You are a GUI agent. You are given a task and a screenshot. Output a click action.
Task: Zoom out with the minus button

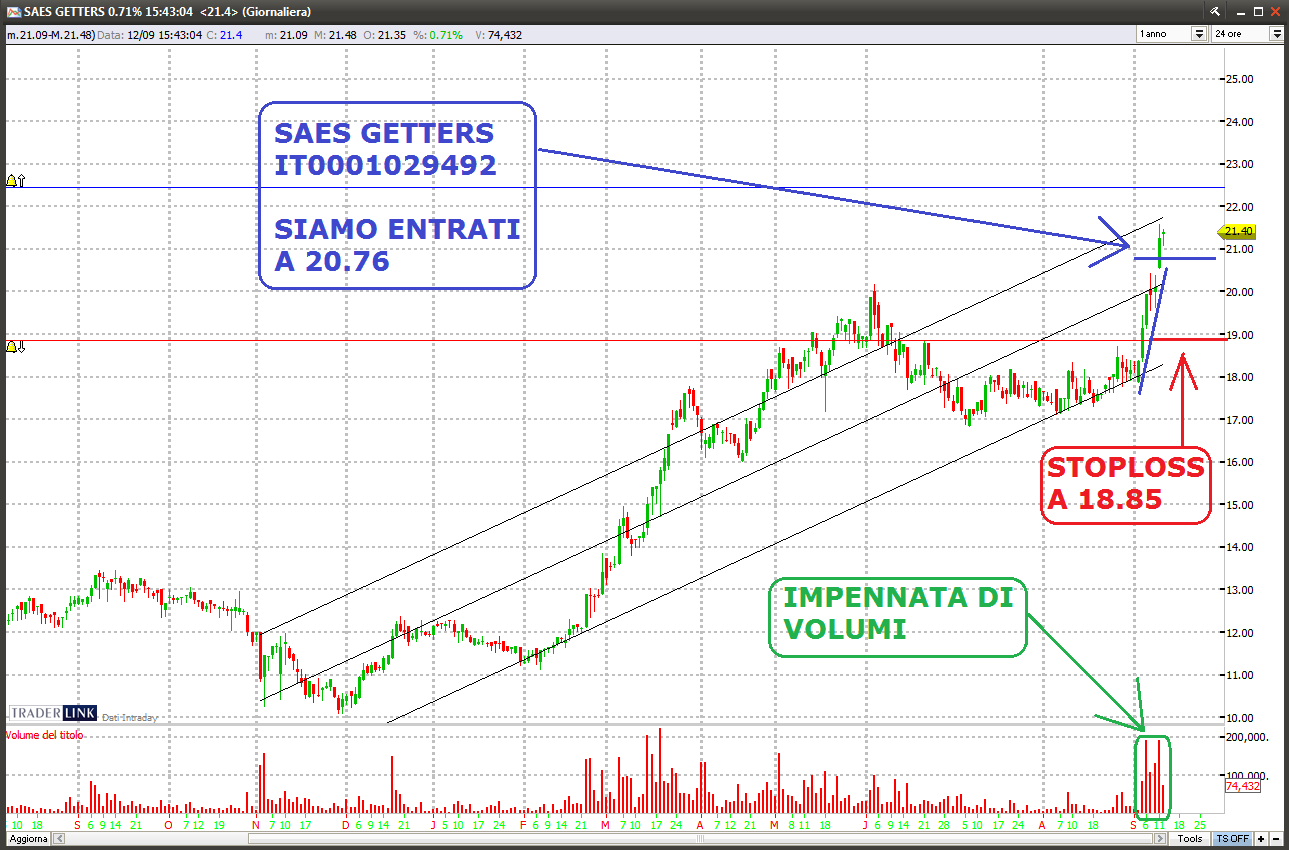pyautogui.click(x=1276, y=838)
